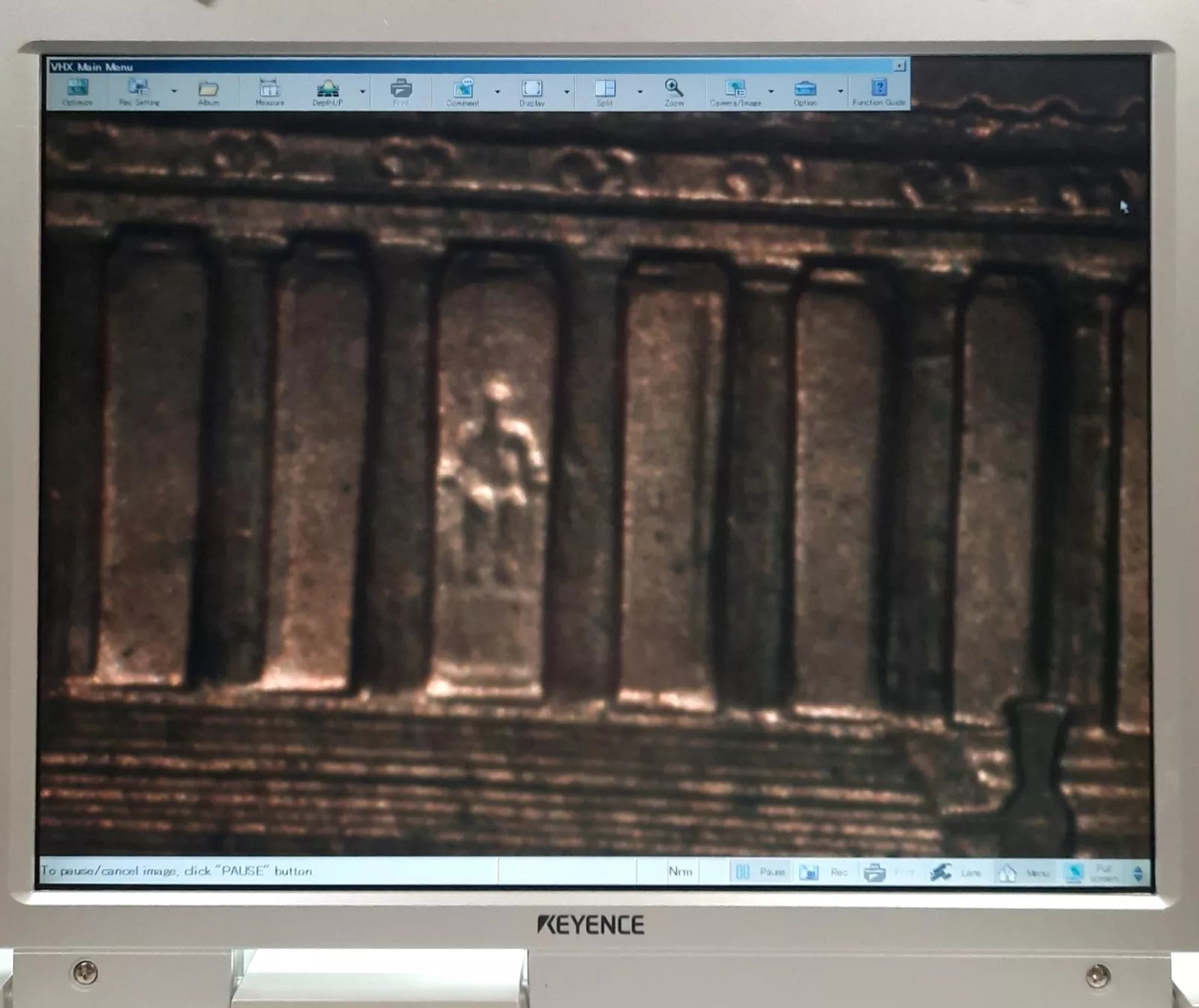Open the Album folder icon

pos(208,92)
